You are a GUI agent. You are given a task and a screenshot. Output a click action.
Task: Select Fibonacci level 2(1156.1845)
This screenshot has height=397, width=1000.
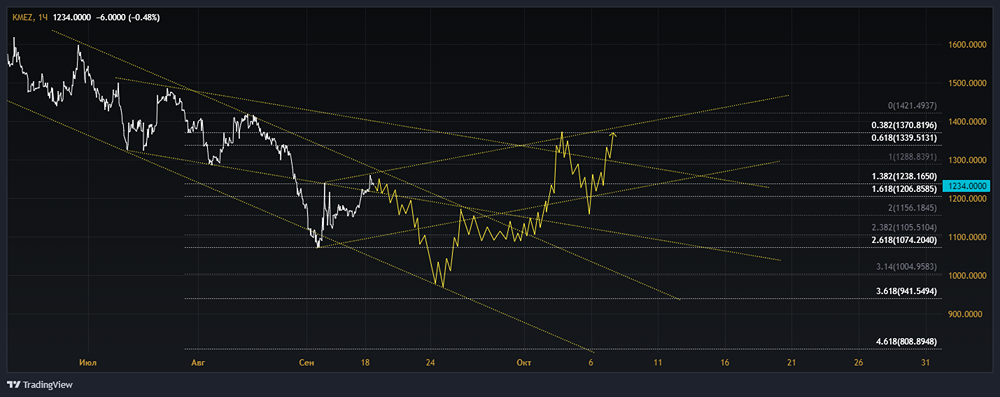coord(913,208)
